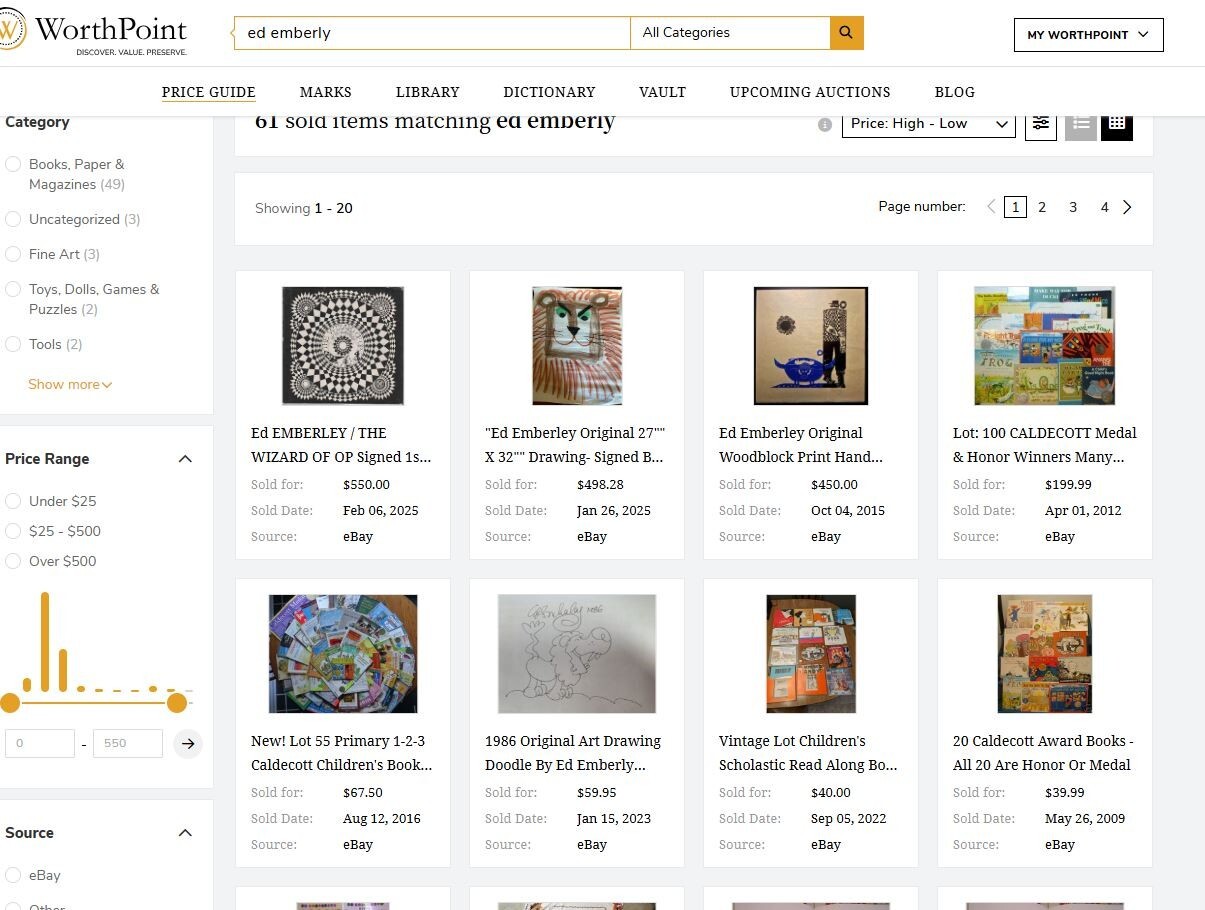Open Vintage Lot Children's Scholastic listing title
The height and width of the screenshot is (910, 1205).
(x=808, y=753)
